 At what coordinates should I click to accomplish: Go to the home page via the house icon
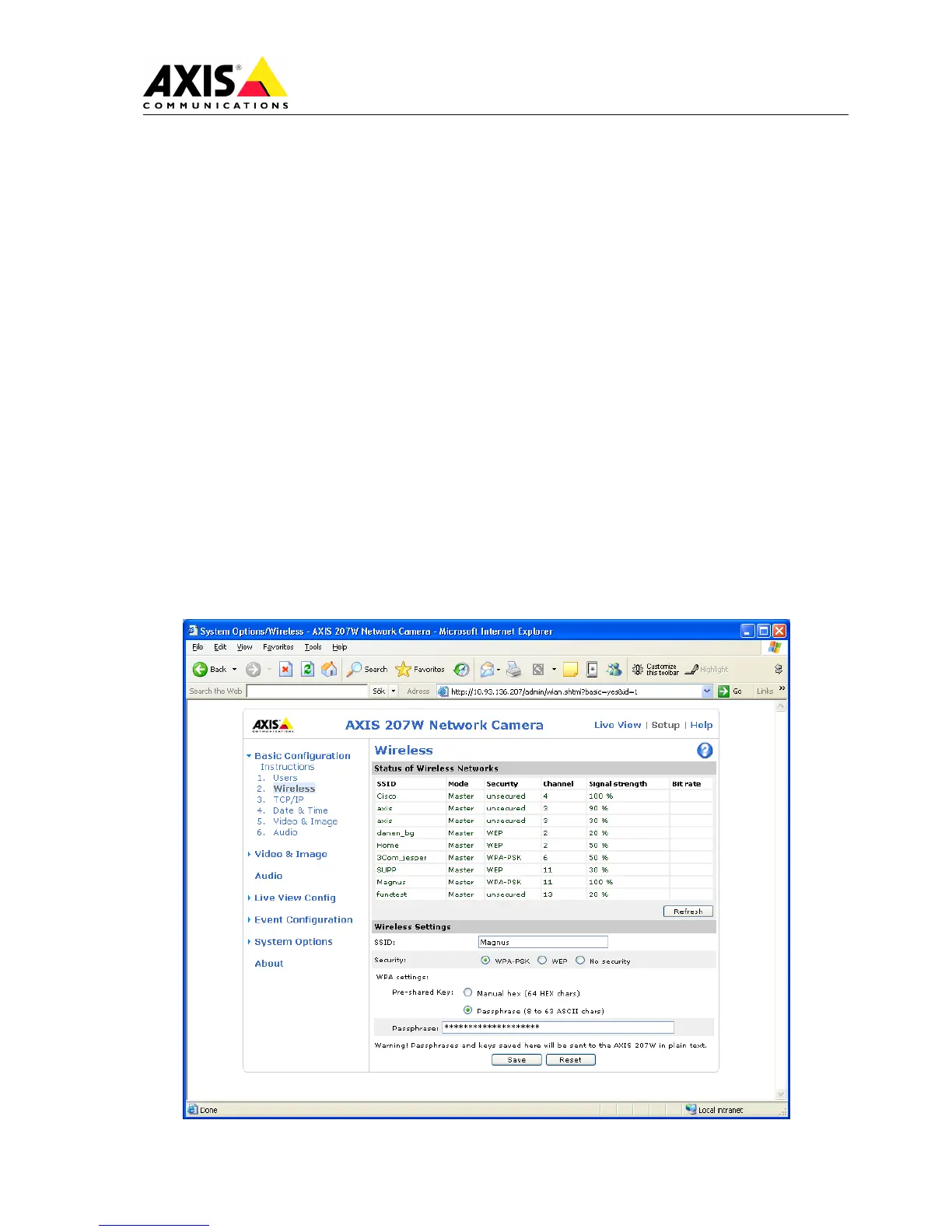(329, 669)
